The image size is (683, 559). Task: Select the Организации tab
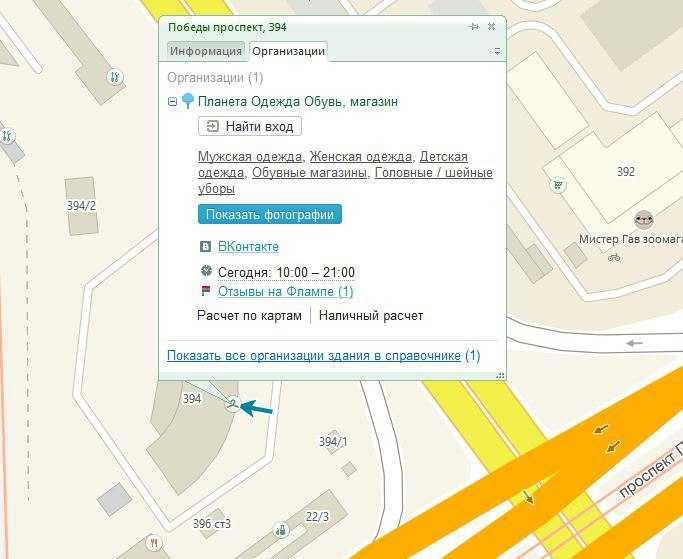click(x=288, y=51)
